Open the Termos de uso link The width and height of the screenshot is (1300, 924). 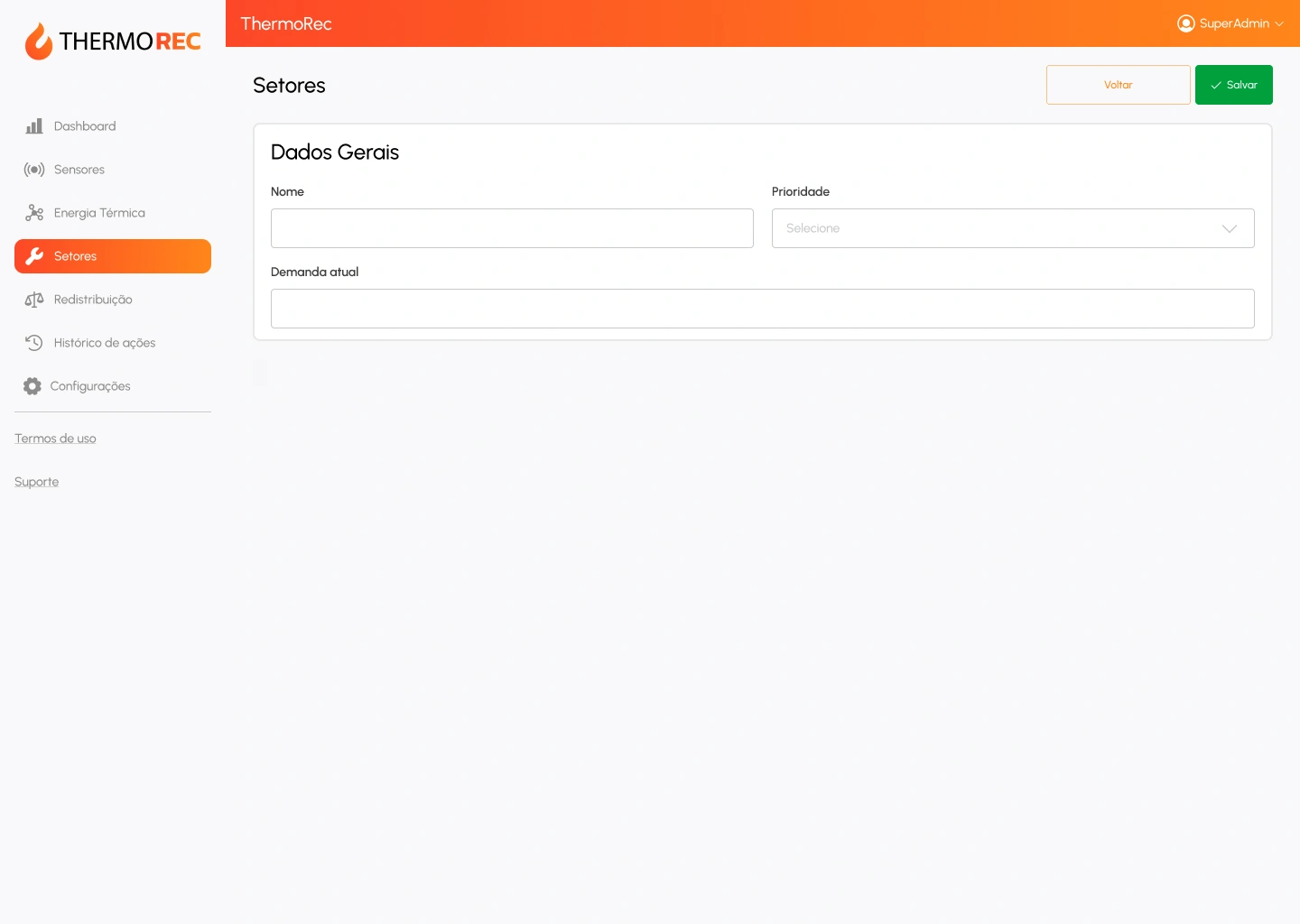[x=55, y=439]
